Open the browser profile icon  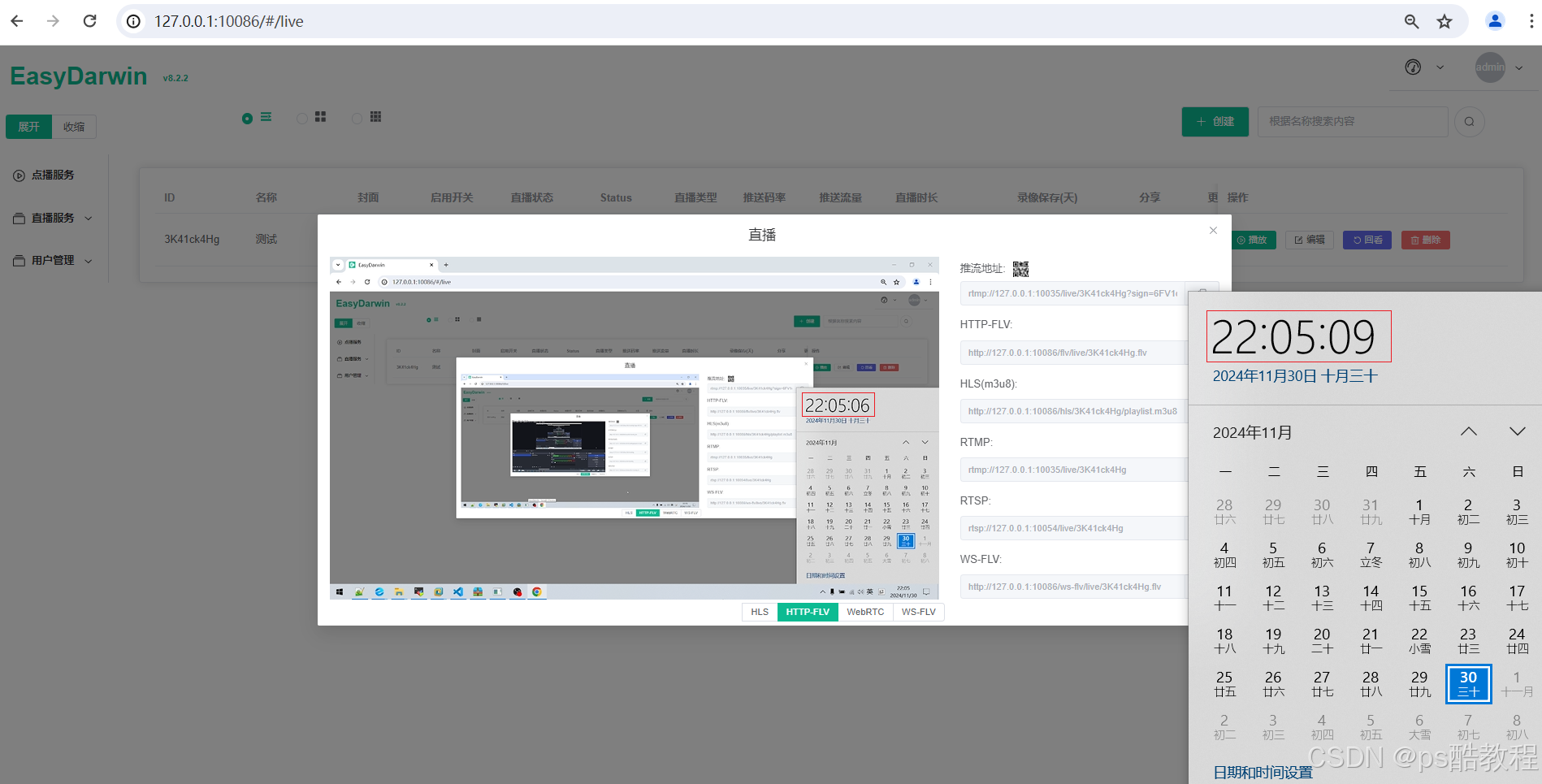tap(1495, 21)
